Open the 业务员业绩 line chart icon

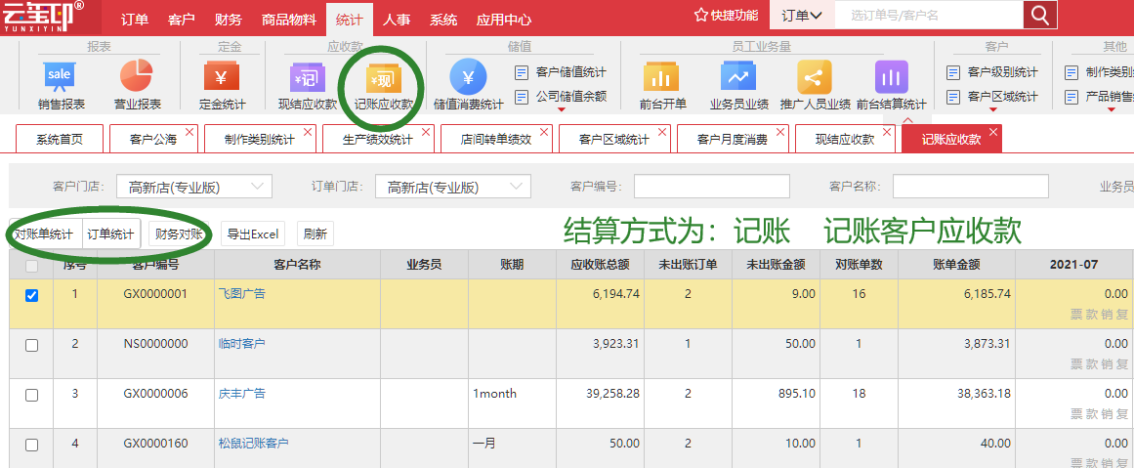pyautogui.click(x=738, y=76)
